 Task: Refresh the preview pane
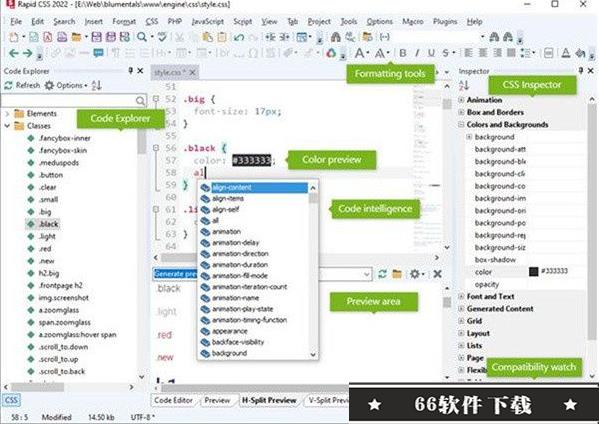382,274
